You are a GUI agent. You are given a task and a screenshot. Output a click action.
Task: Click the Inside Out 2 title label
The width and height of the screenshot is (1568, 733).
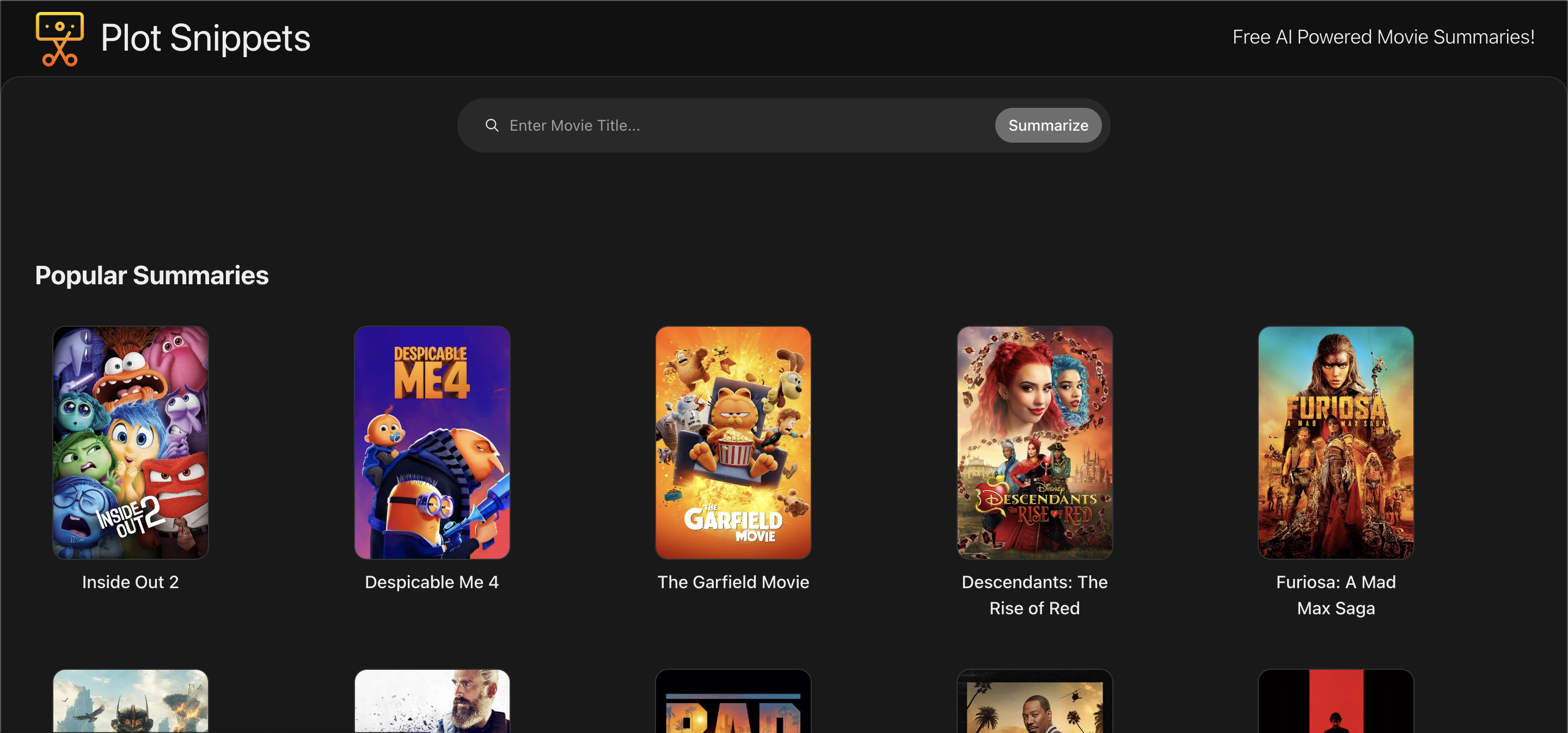[130, 582]
